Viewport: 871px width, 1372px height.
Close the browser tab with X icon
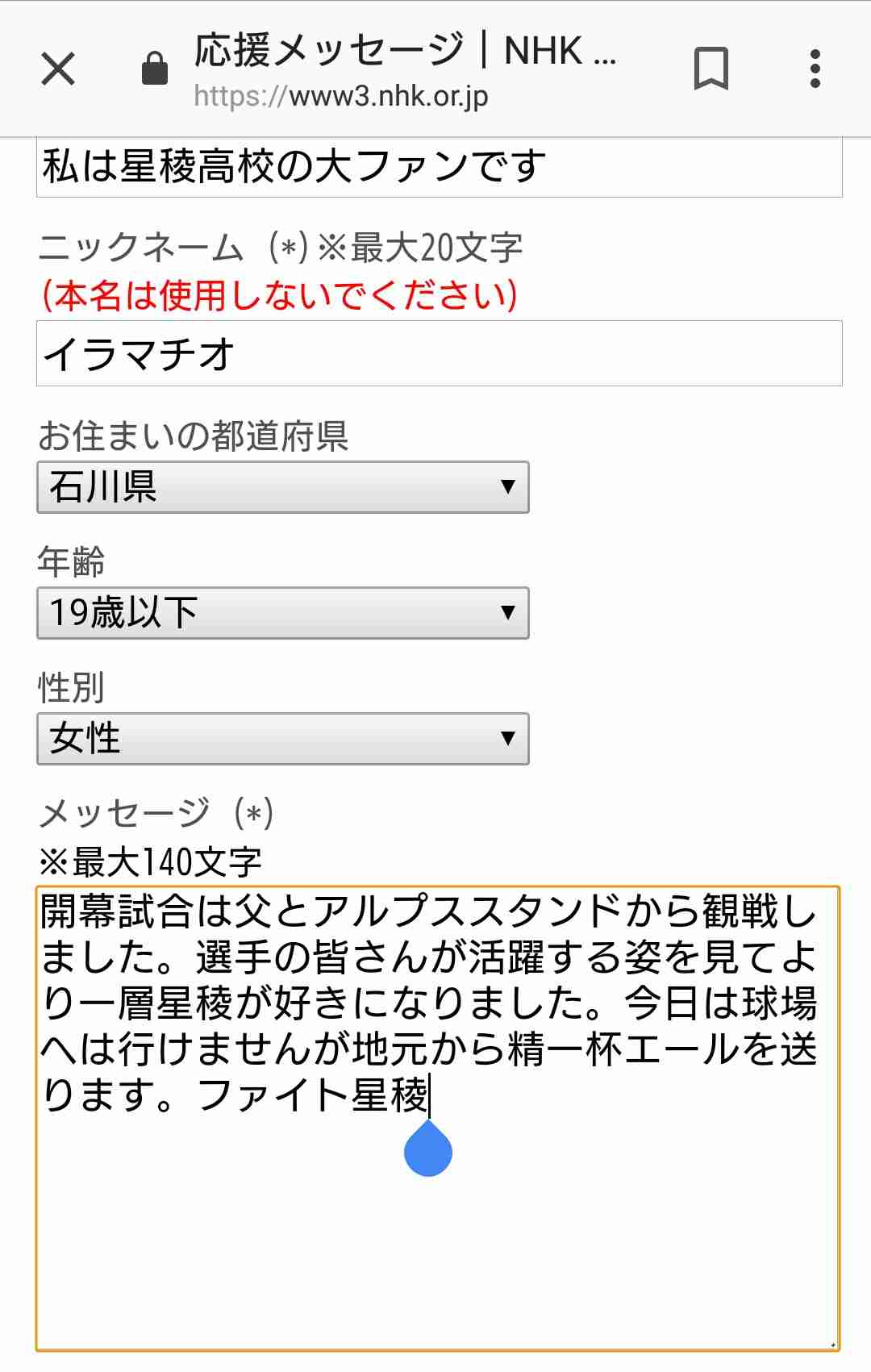pos(58,69)
